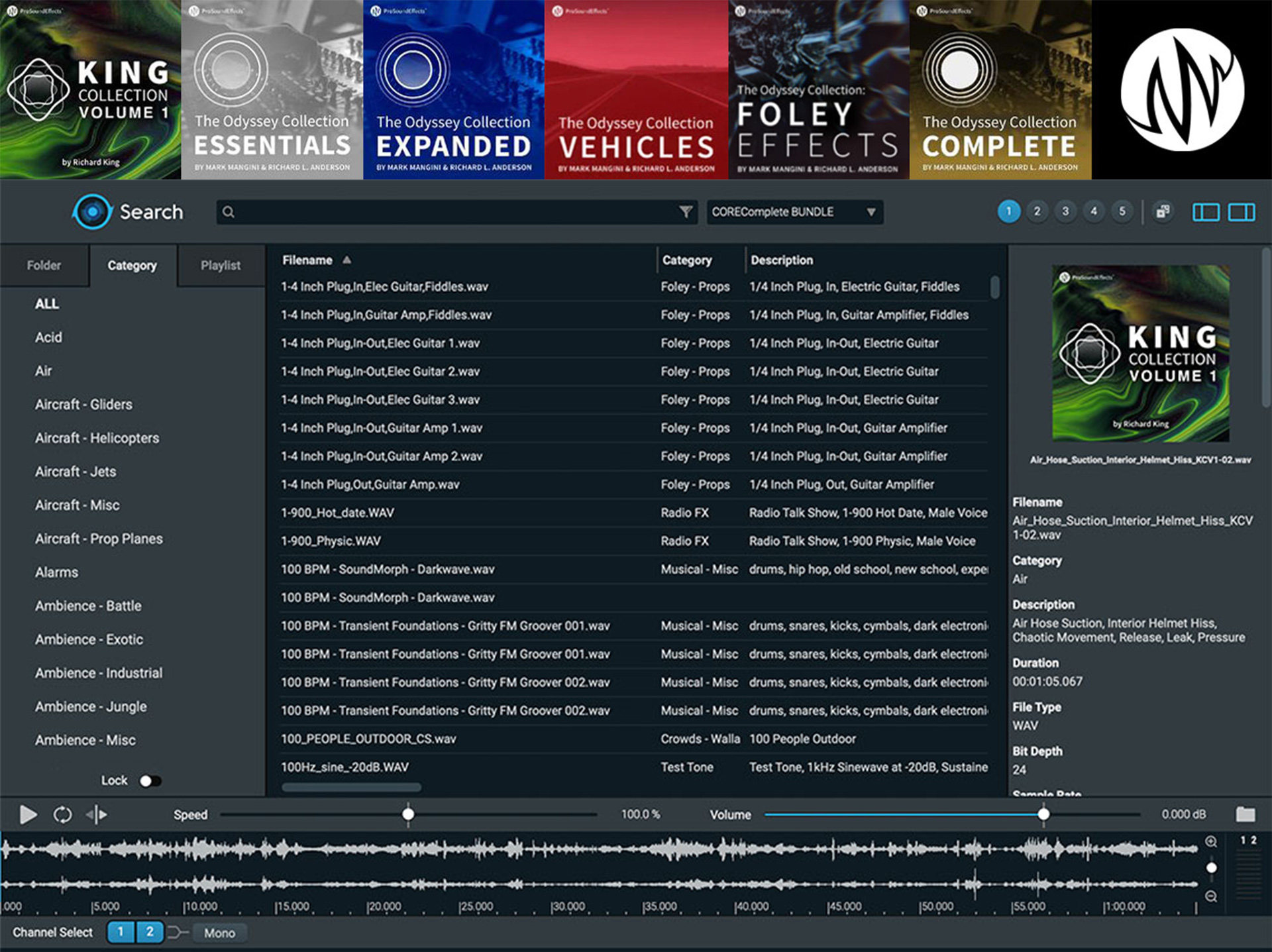
Task: Select the Air category
Action: point(43,371)
